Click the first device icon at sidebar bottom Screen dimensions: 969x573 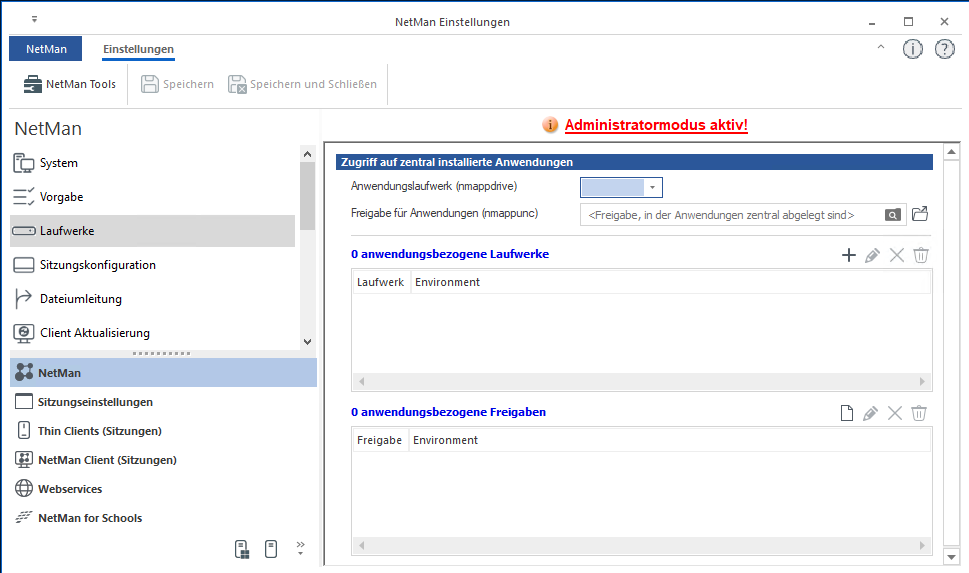coord(242,550)
